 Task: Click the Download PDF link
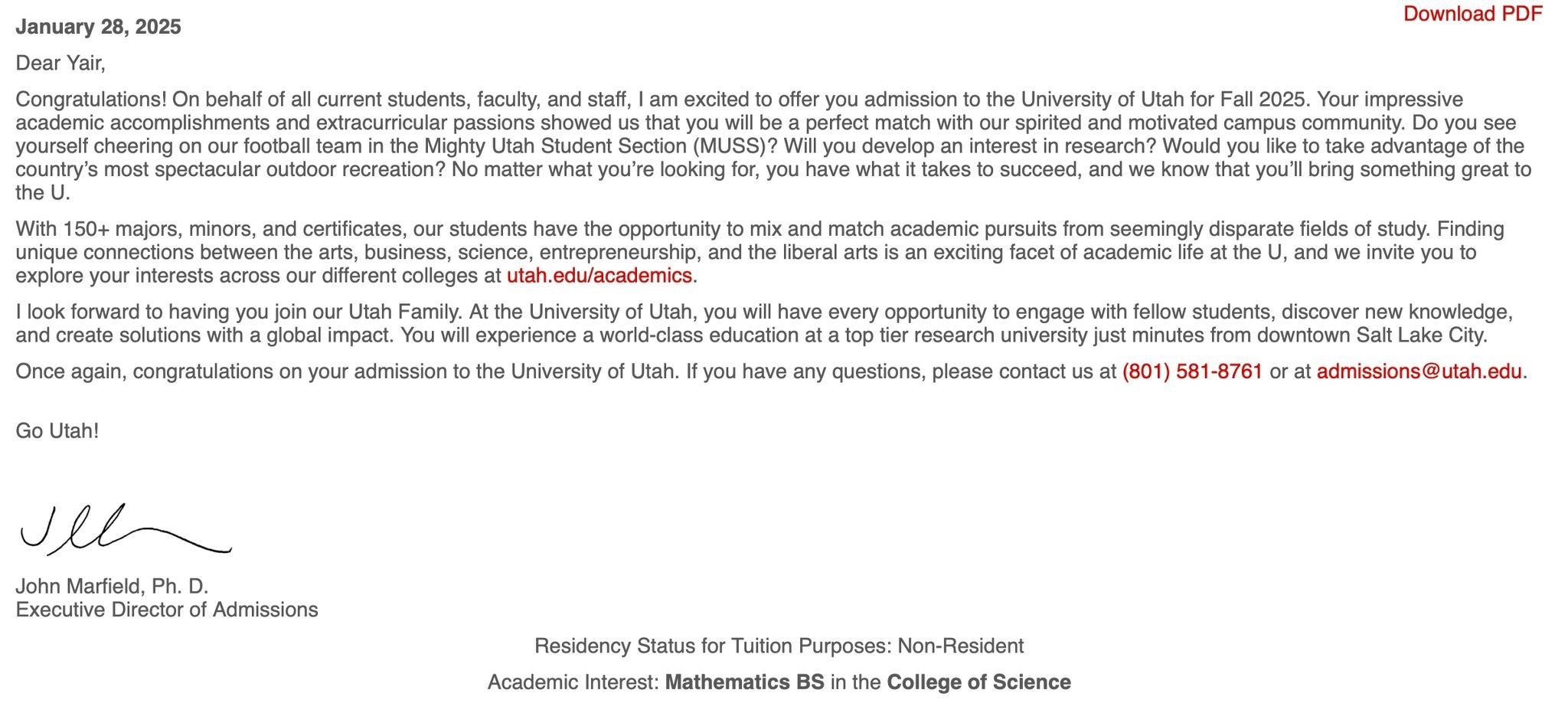[1472, 14]
